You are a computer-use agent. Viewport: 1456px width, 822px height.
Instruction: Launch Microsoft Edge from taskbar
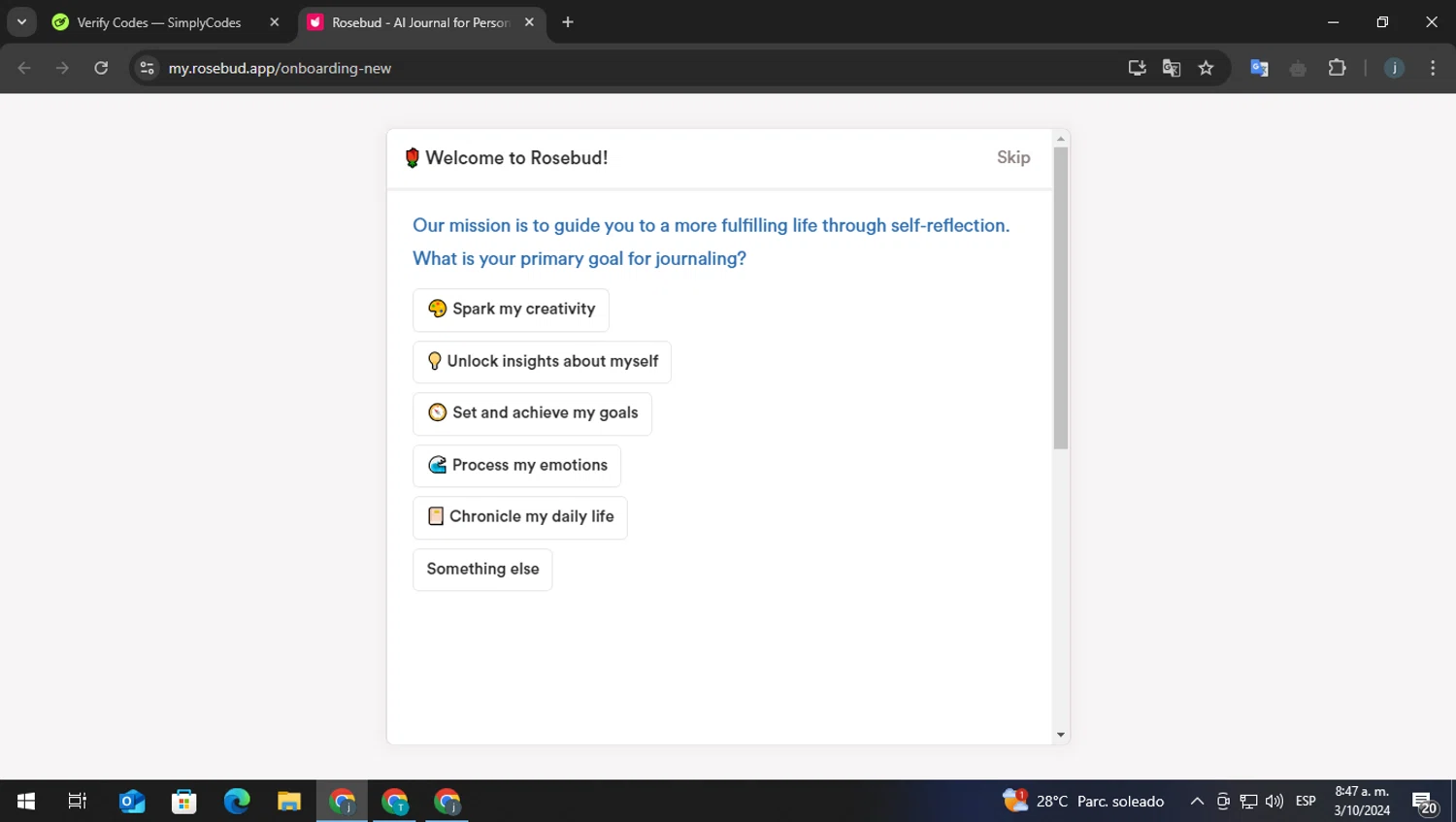pos(237,801)
